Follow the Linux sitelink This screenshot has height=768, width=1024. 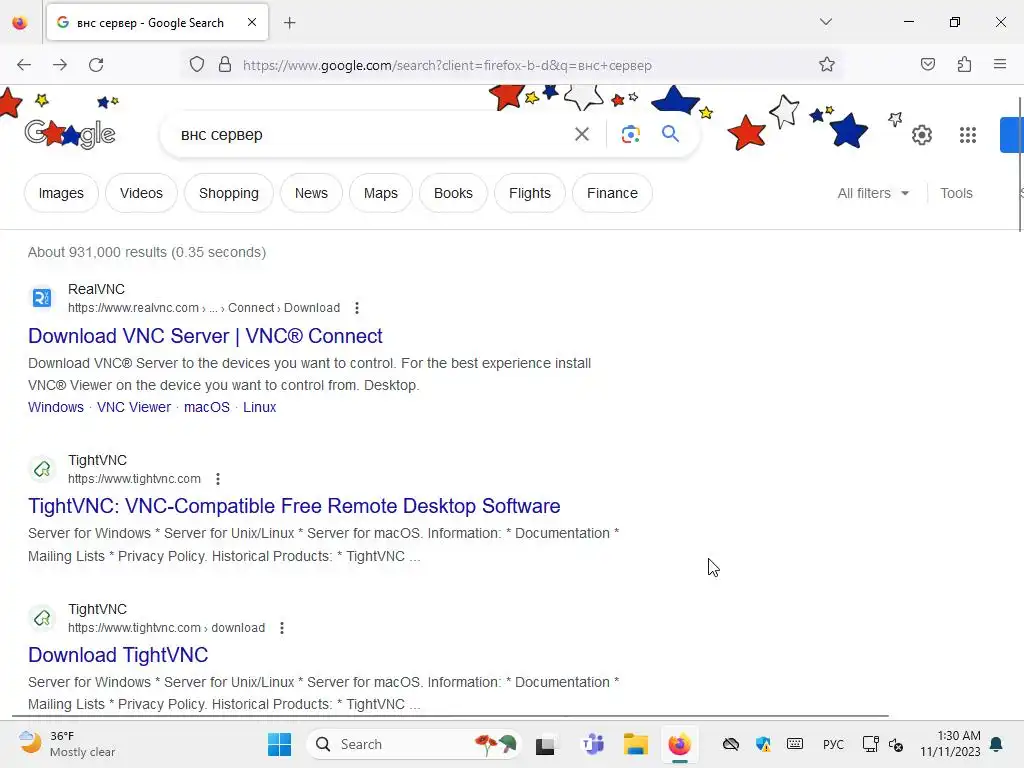coord(259,407)
